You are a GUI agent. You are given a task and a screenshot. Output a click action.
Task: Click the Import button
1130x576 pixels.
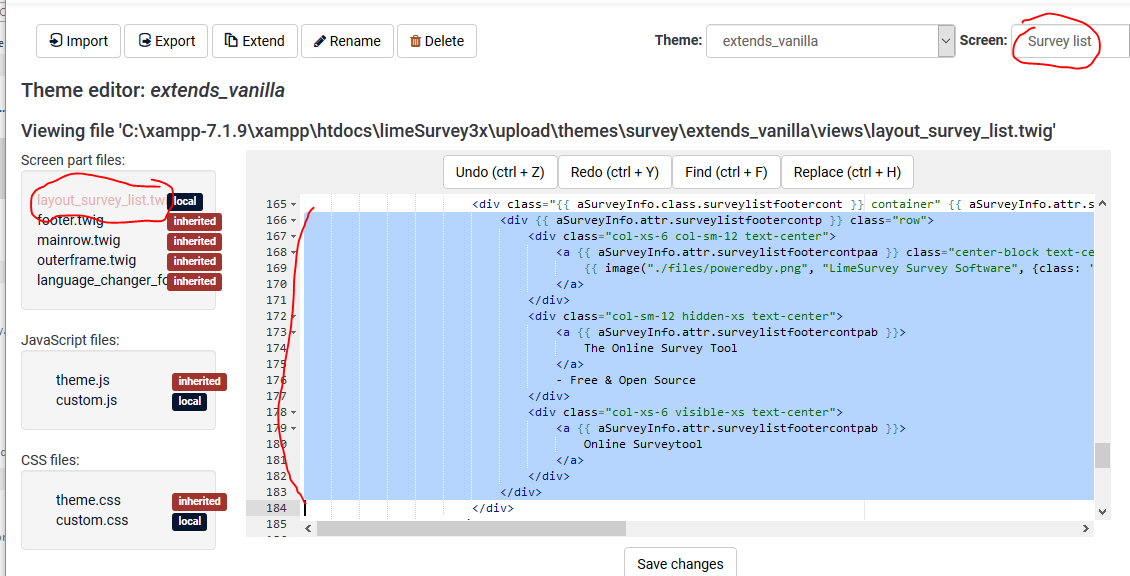pyautogui.click(x=78, y=41)
